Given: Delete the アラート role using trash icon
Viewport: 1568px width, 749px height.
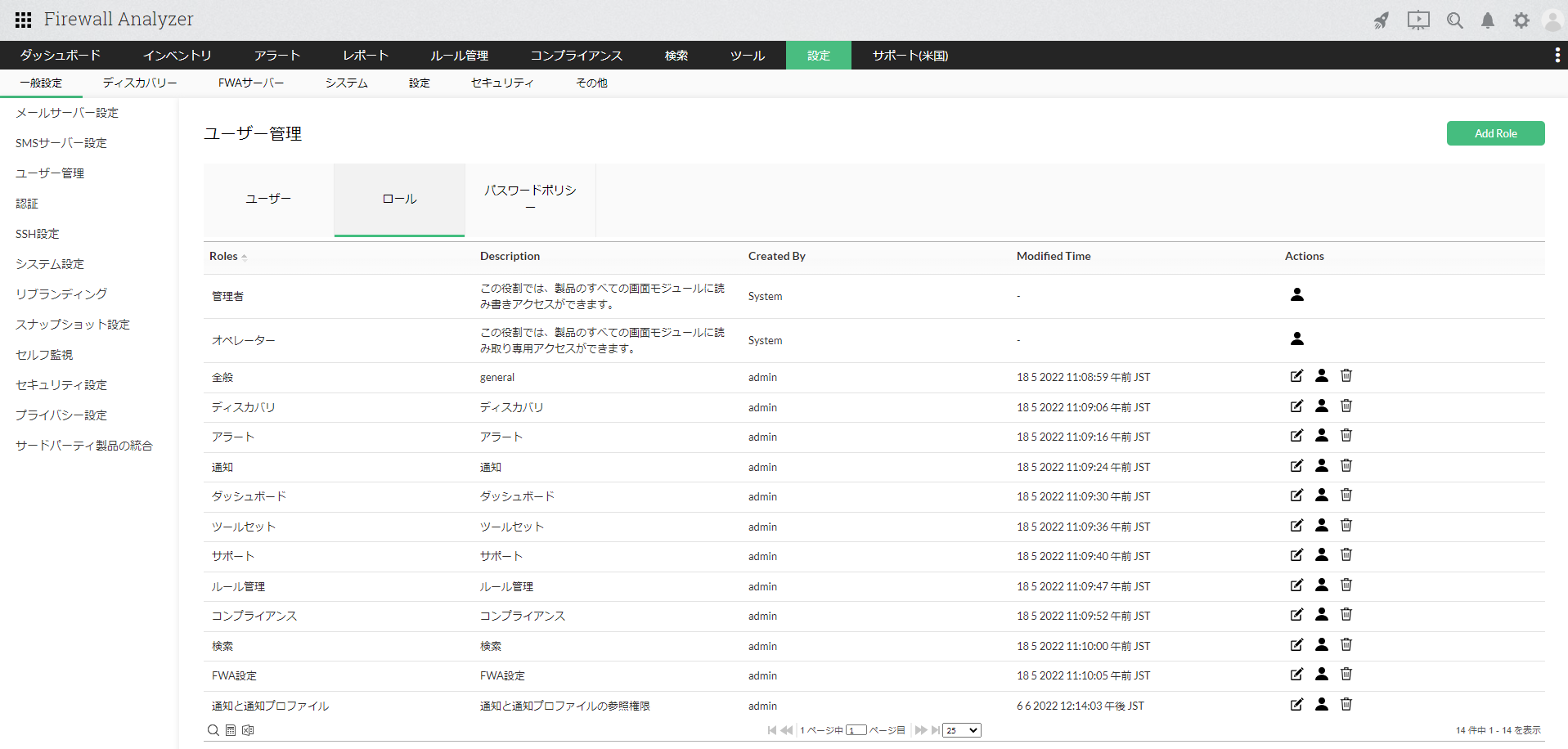Looking at the screenshot, I should [1346, 436].
